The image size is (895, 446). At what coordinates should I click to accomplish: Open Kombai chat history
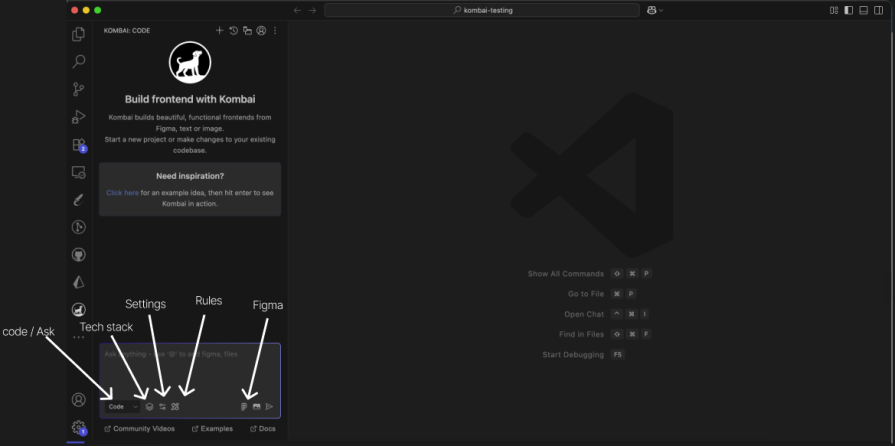point(233,31)
